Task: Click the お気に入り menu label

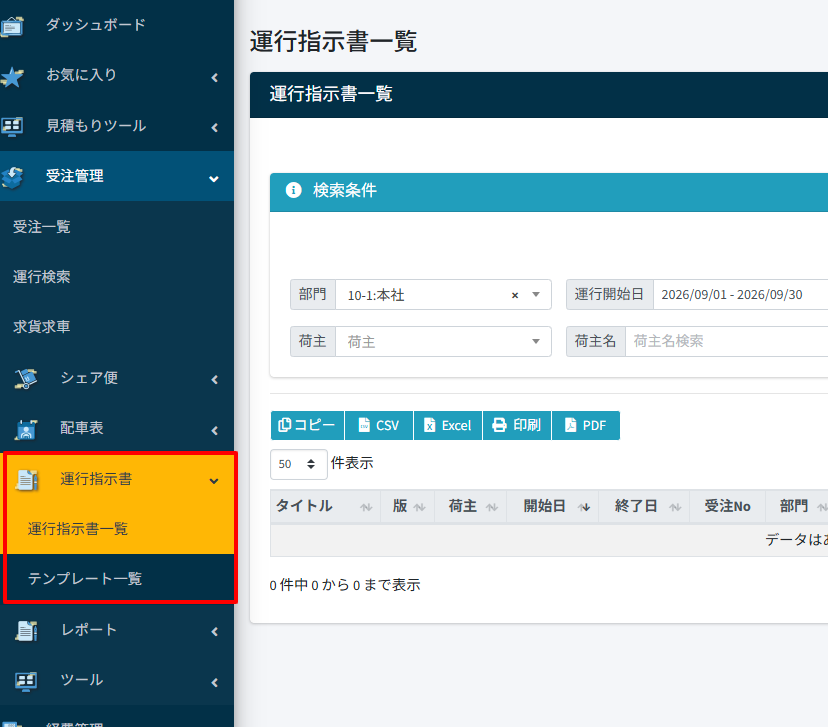Action: click(x=81, y=75)
